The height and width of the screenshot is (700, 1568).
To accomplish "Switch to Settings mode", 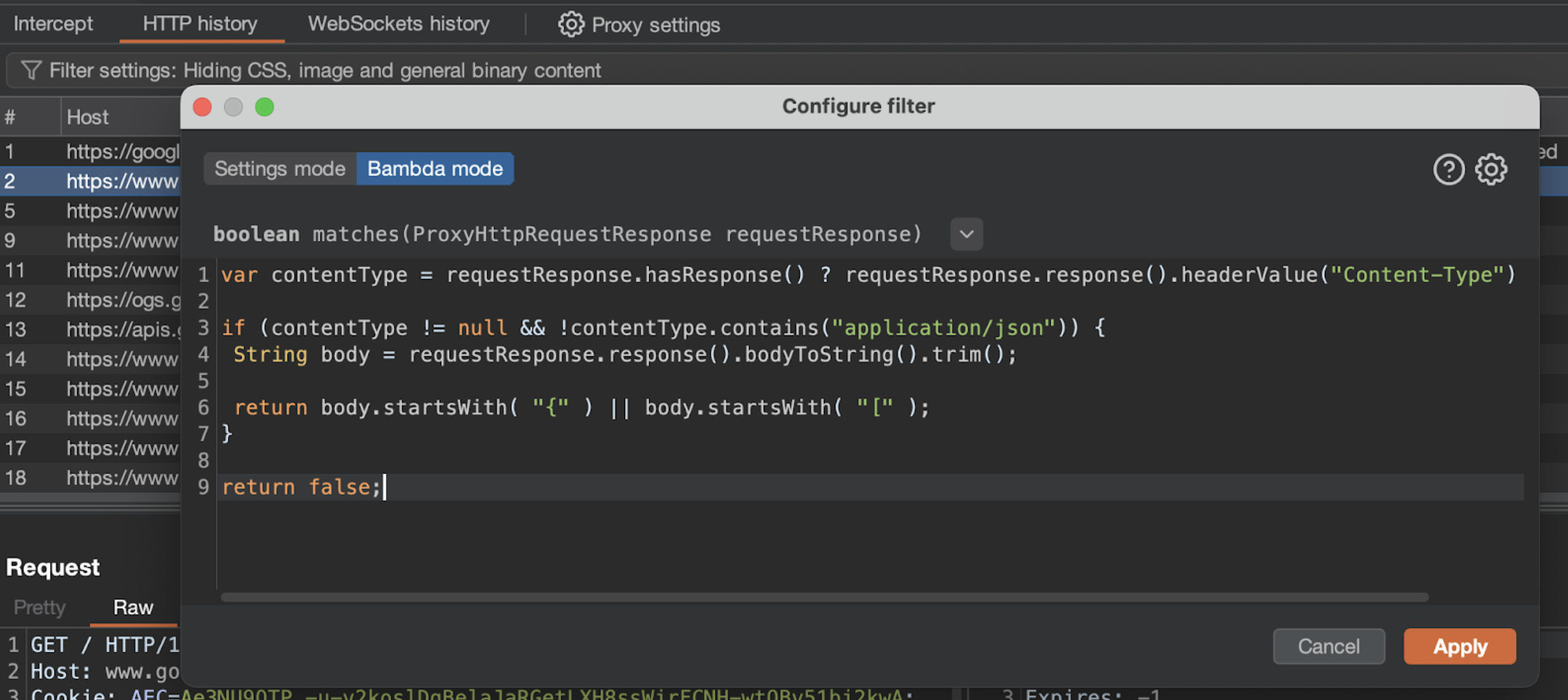I will pos(280,169).
